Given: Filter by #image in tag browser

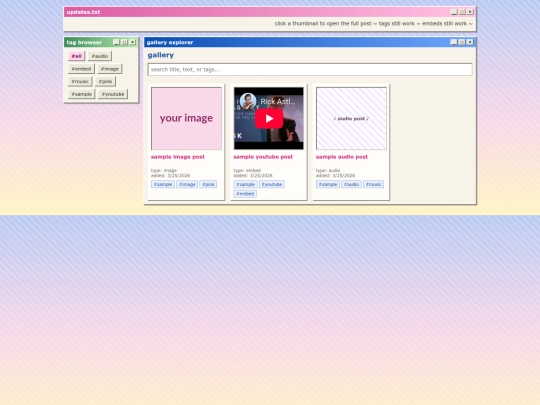Looking at the screenshot, I should pos(110,69).
